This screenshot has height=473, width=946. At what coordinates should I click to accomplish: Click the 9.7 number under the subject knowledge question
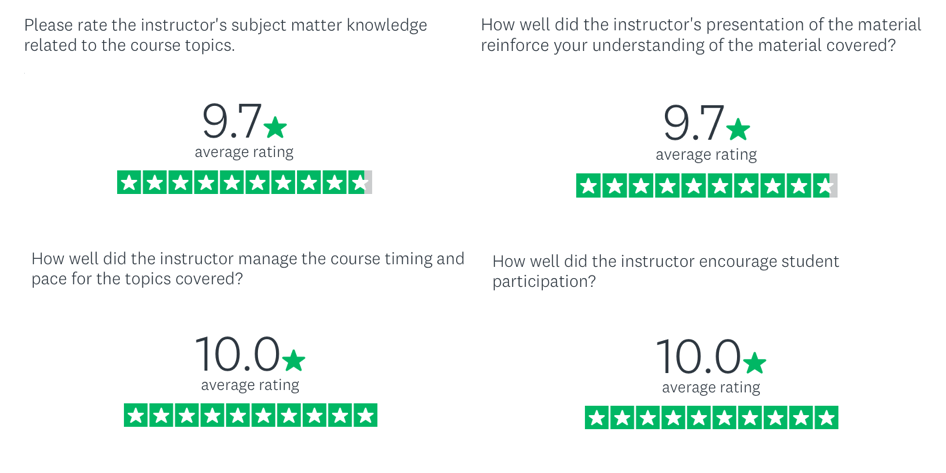click(x=232, y=121)
